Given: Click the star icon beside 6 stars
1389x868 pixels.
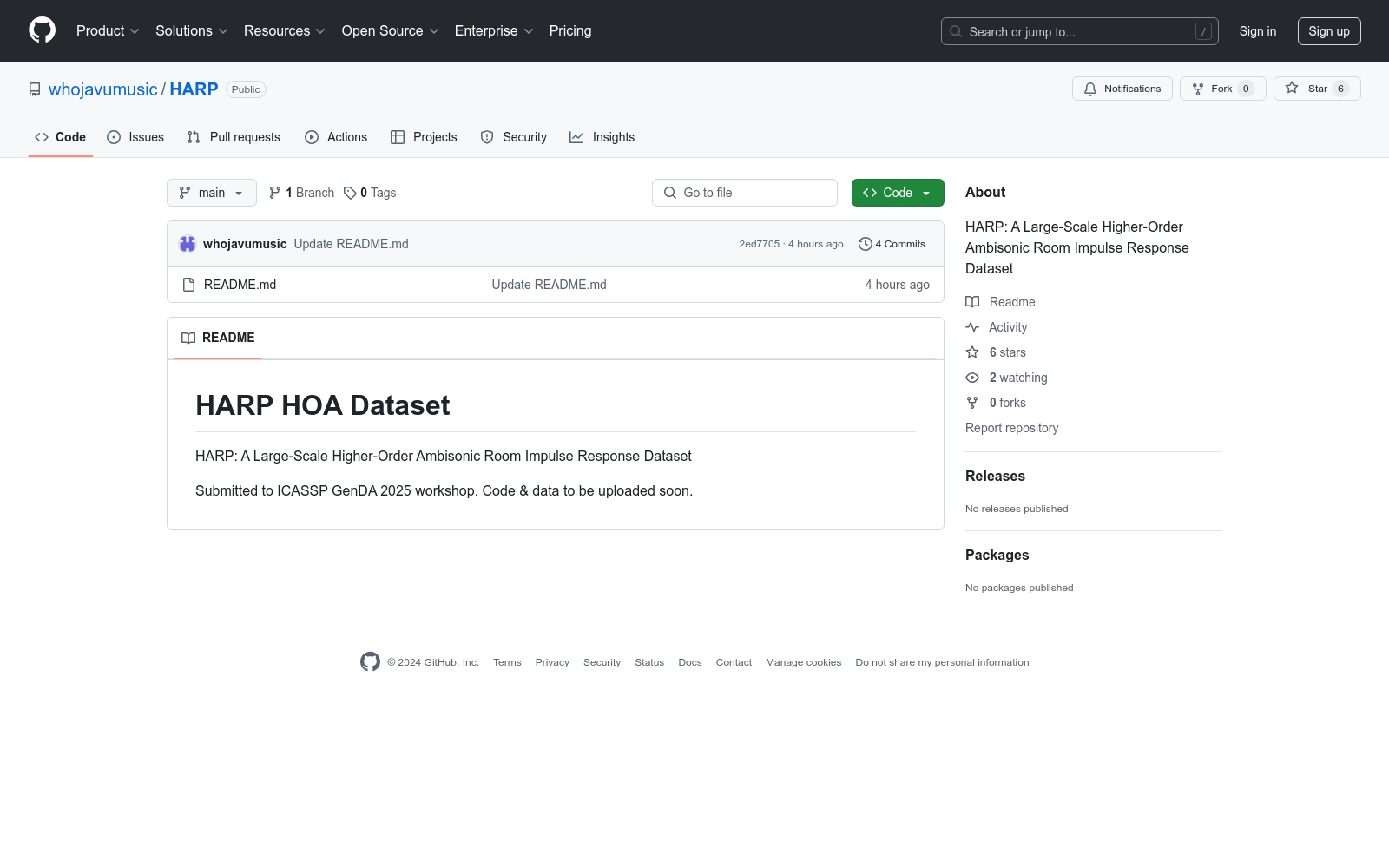Looking at the screenshot, I should pos(972,352).
